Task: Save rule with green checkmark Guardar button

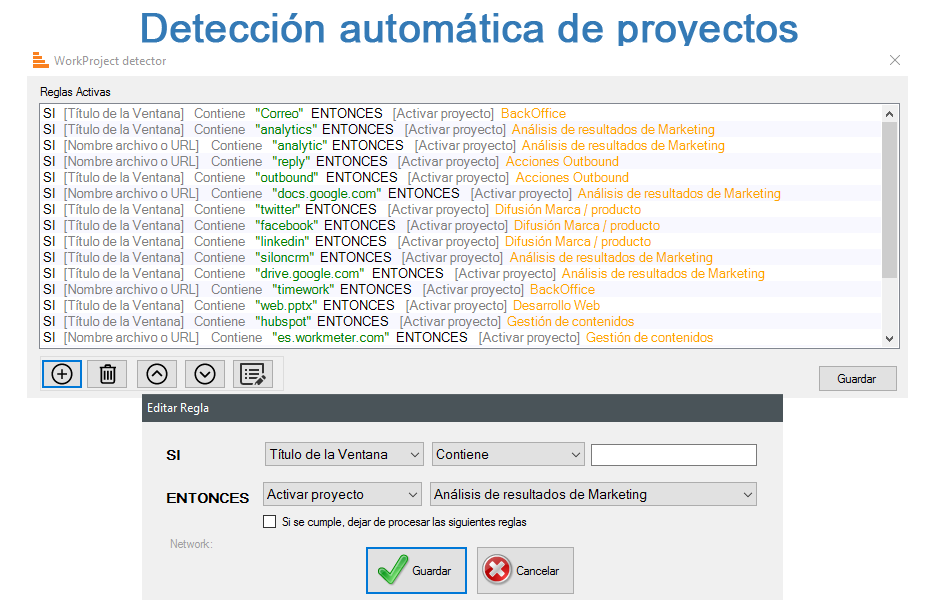Action: (416, 571)
